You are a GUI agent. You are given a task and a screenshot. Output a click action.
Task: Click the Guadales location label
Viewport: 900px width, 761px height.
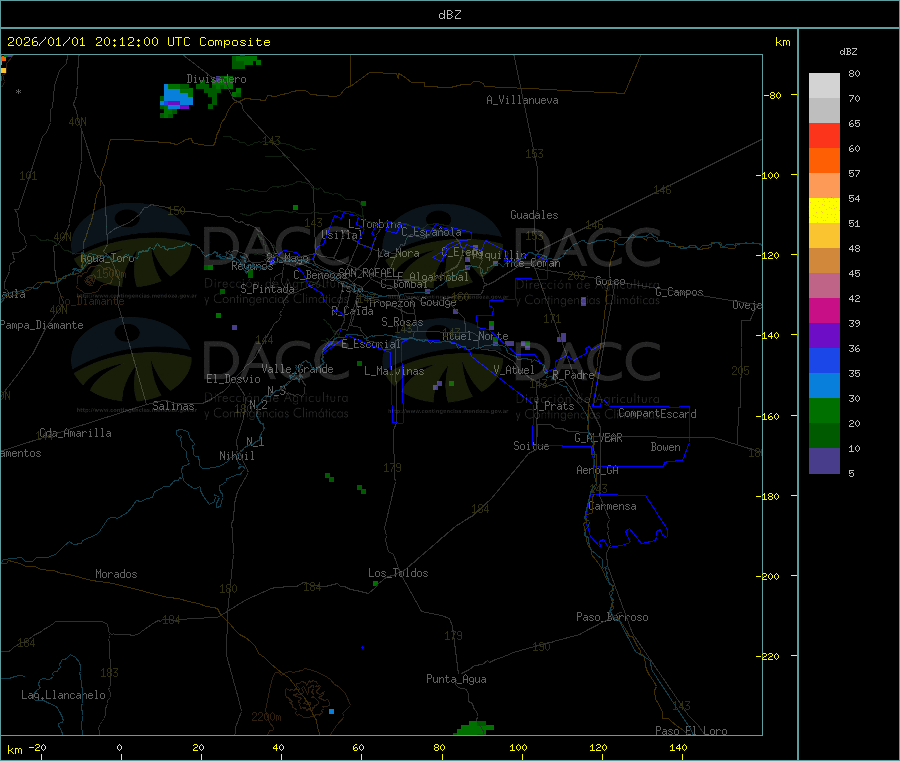coord(534,215)
